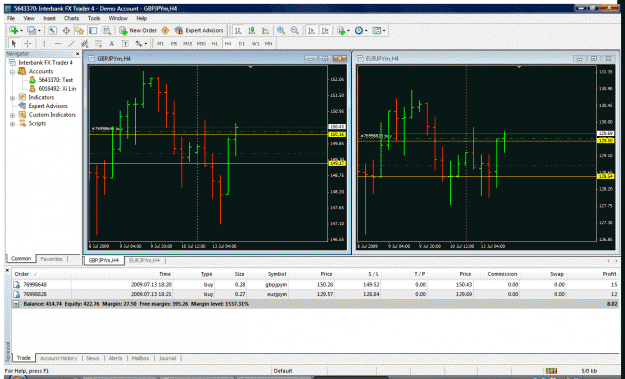Toggle Expert Advisors on or off
Image resolution: width=625 pixels, height=379 pixels.
pos(199,31)
